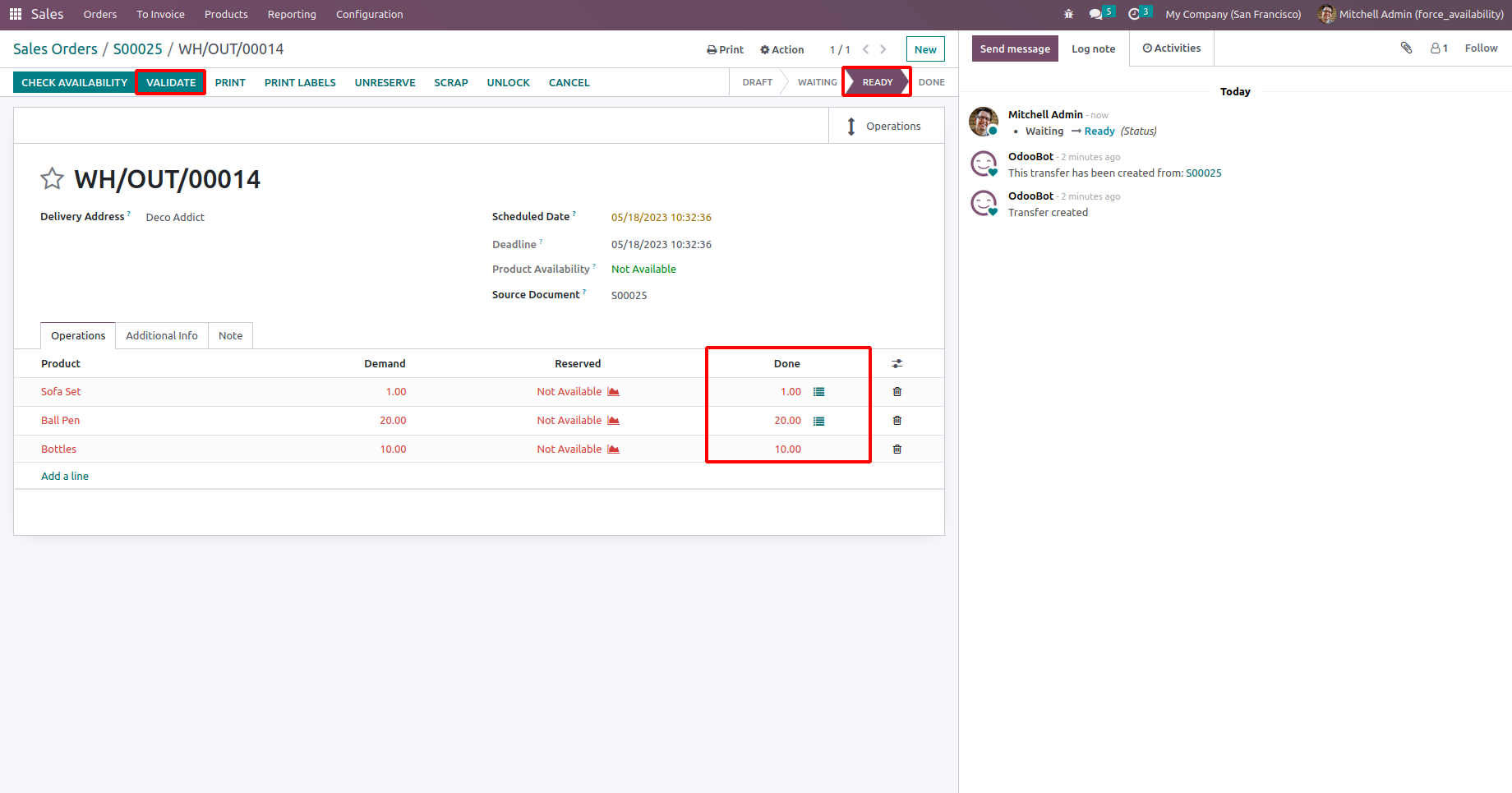Delete the Ball Pen line trash icon
Screen dimensions: 1512x793
(x=897, y=421)
